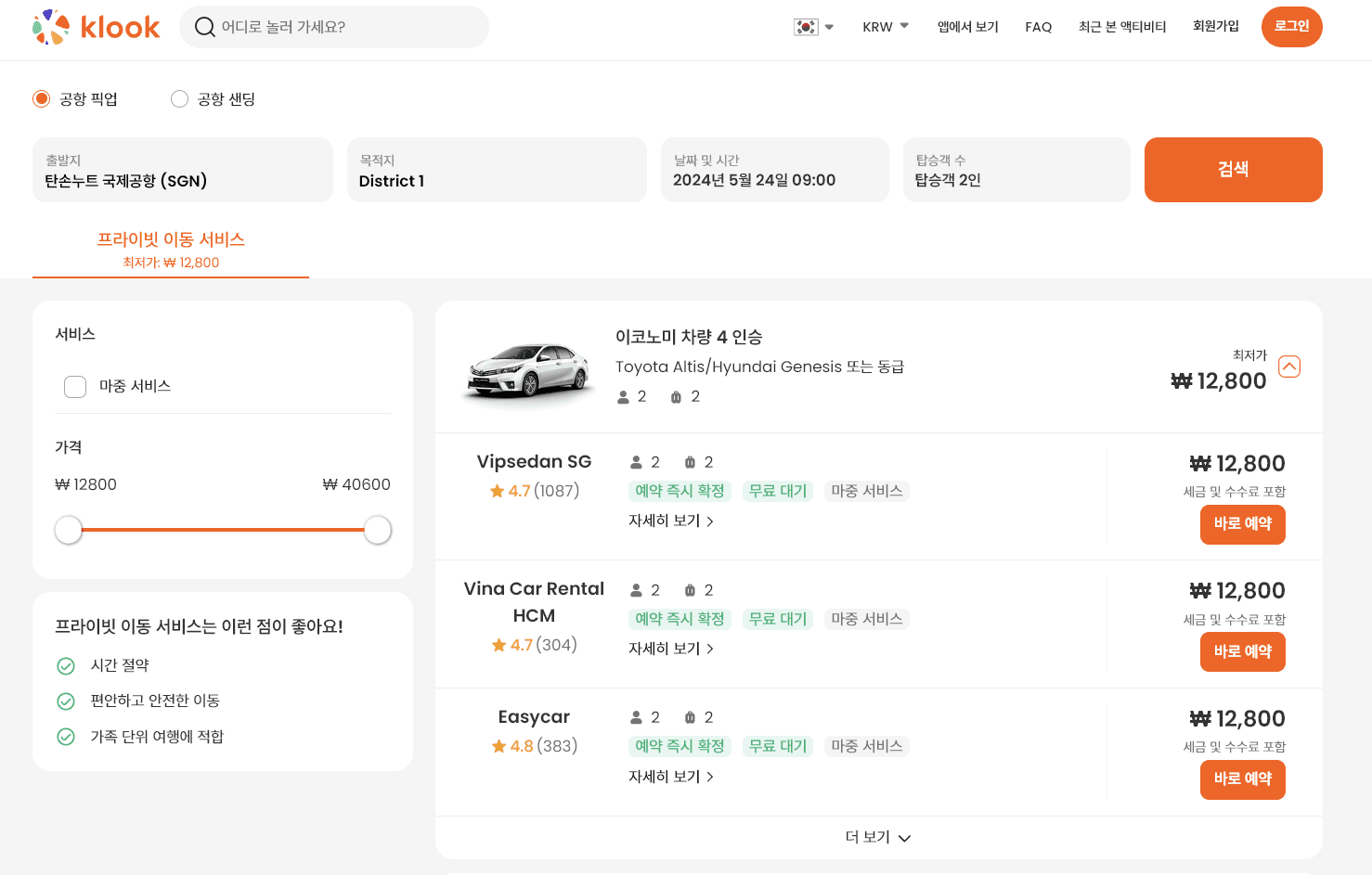Click the search magnifier icon
This screenshot has width=1372, height=875.
pyautogui.click(x=204, y=27)
